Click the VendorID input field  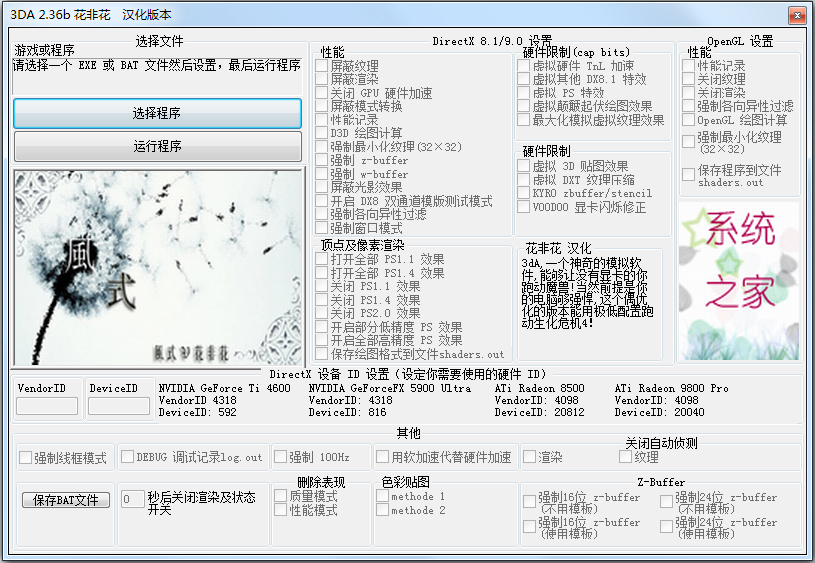47,406
